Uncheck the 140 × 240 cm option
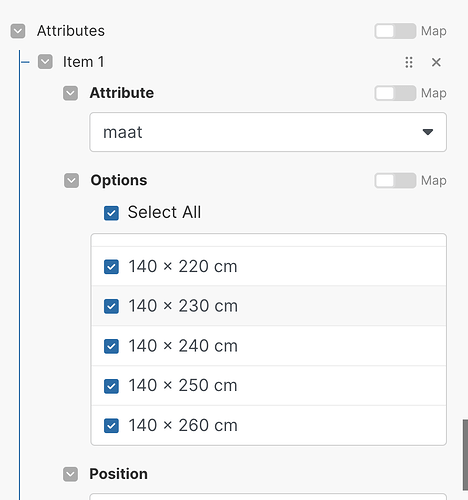Viewport: 468px width, 500px height. click(x=111, y=346)
